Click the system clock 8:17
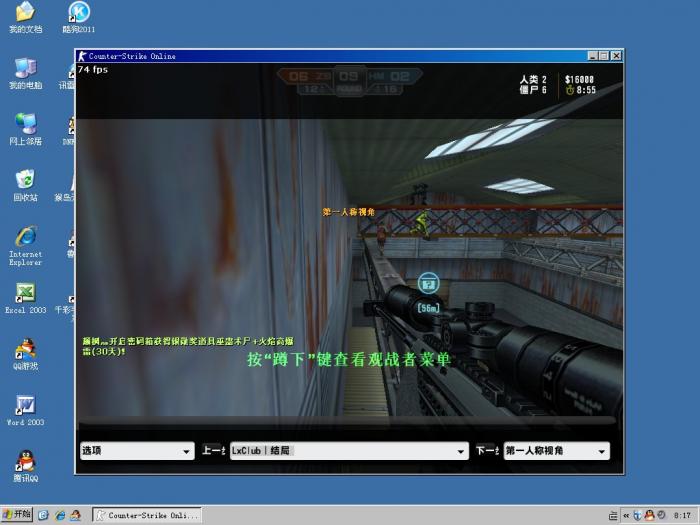 682,516
